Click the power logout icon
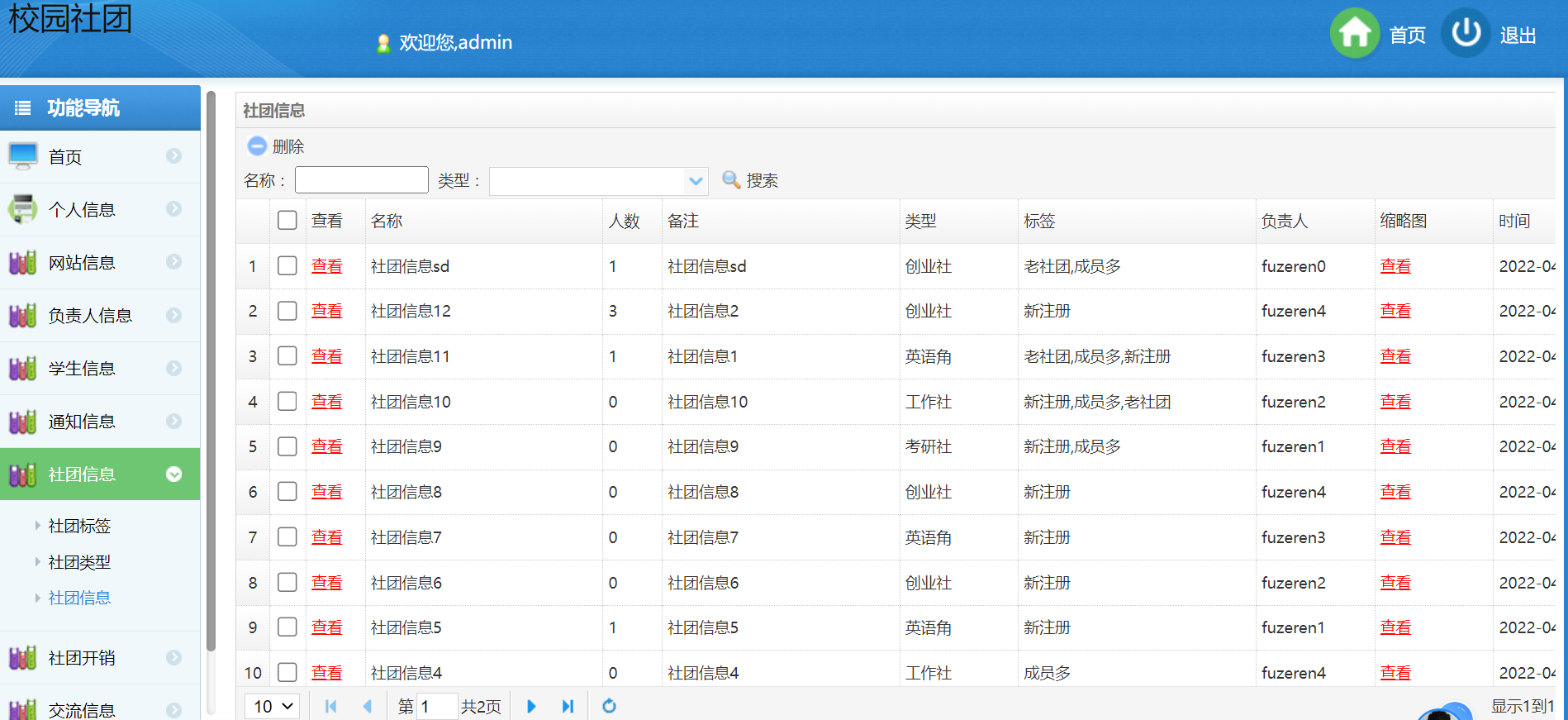The image size is (1568, 720). (1466, 34)
